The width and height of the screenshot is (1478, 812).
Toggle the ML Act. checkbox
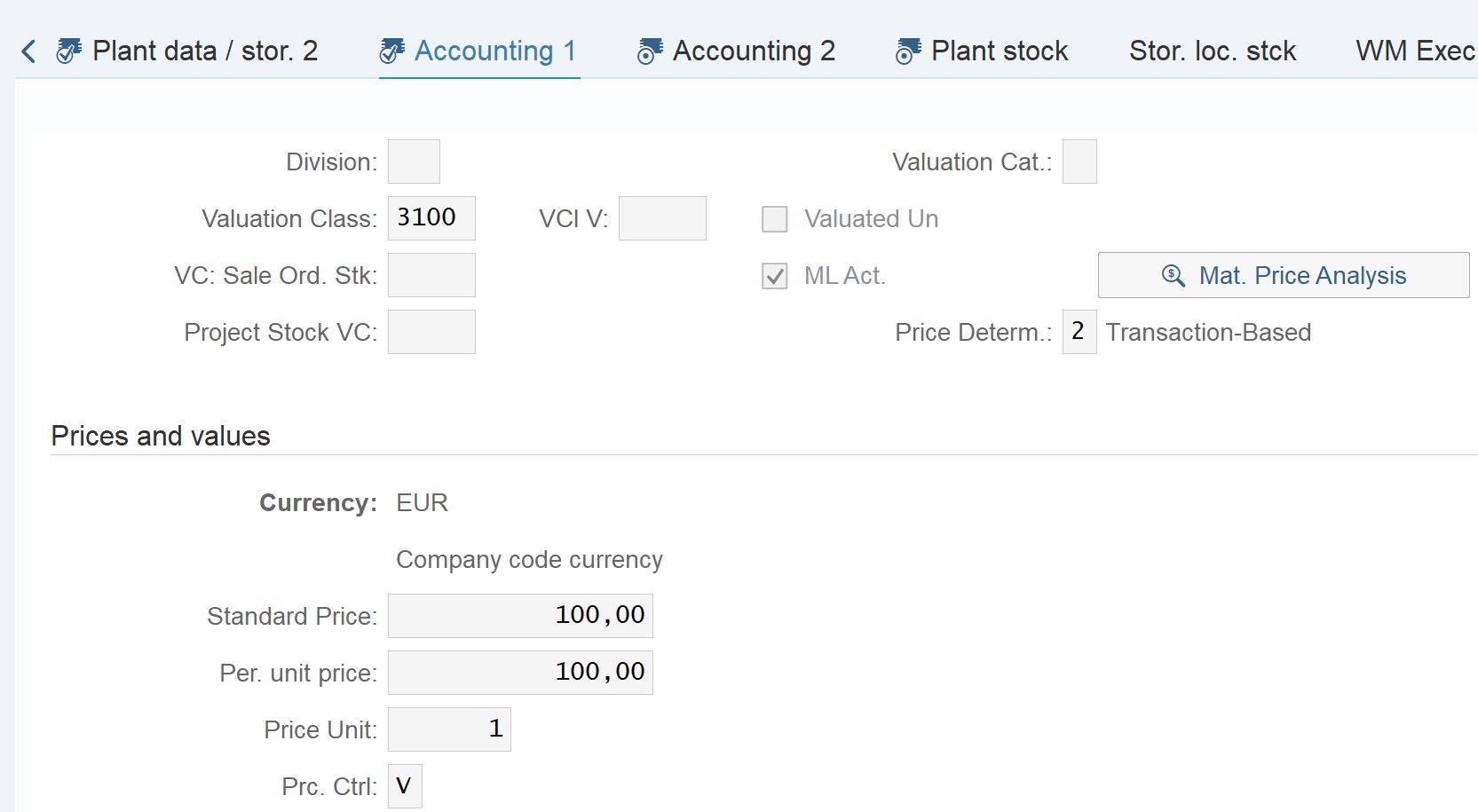775,276
